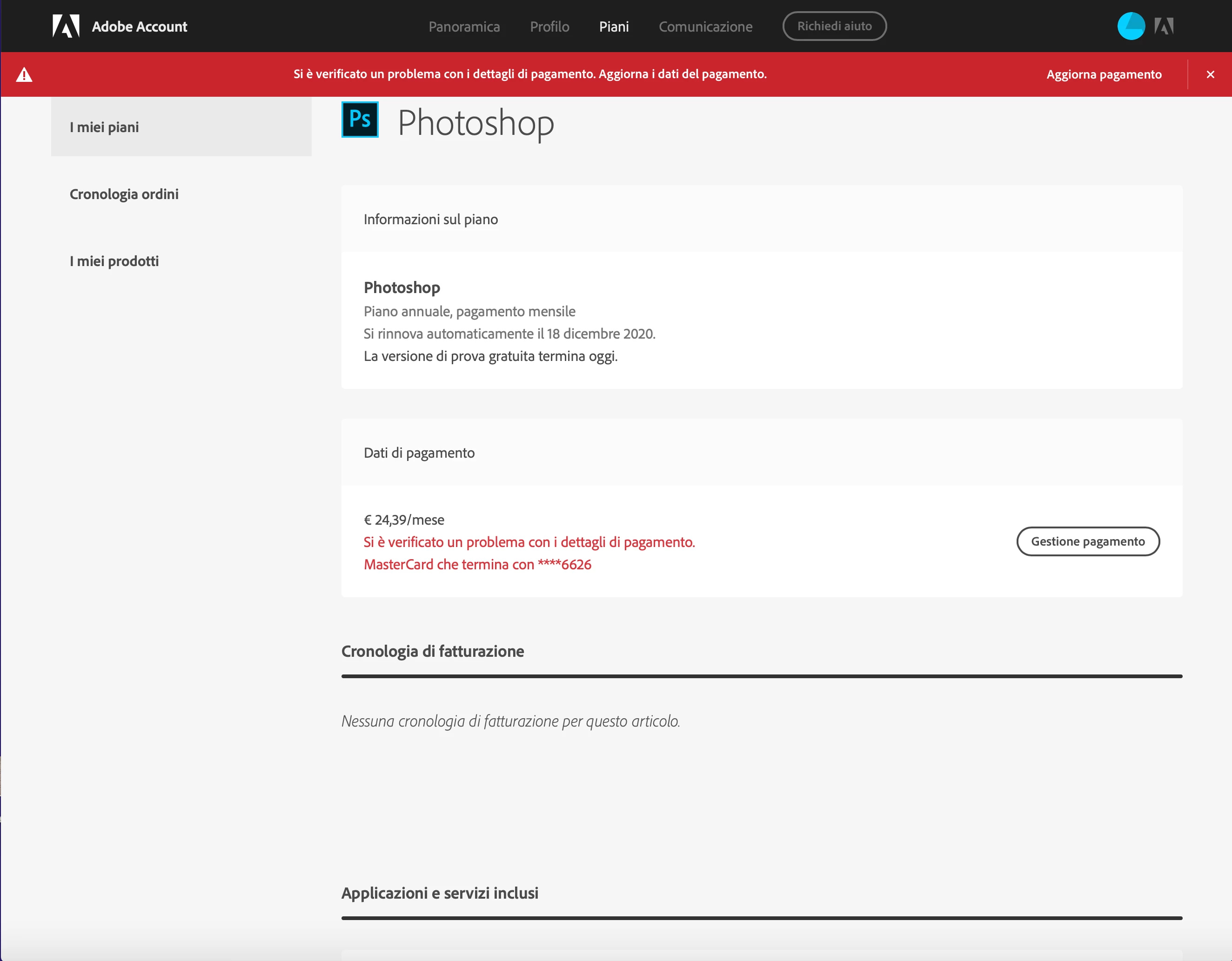Open I miei prodotti in sidebar
1232x961 pixels.
114,261
